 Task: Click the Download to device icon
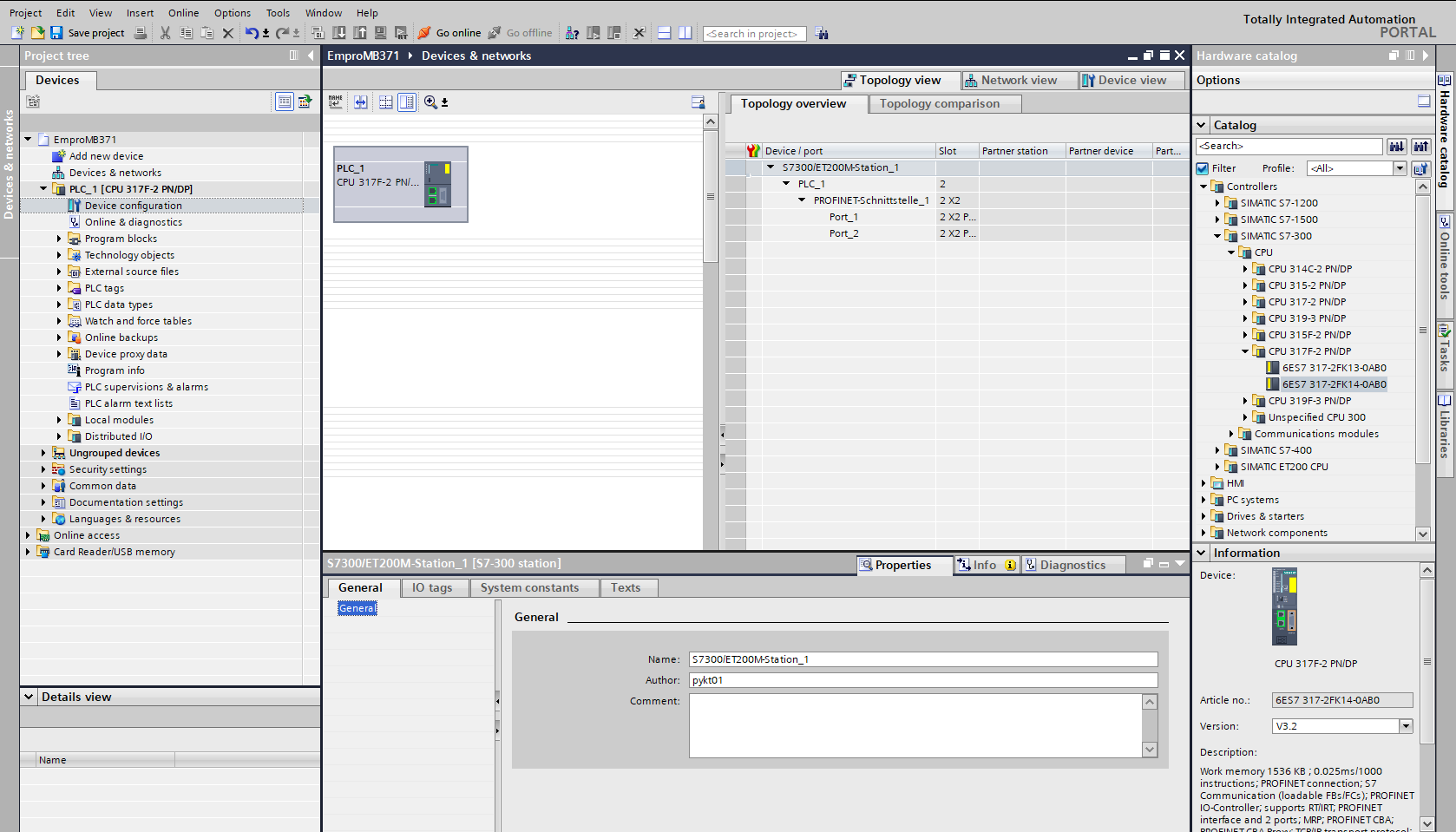(x=339, y=33)
